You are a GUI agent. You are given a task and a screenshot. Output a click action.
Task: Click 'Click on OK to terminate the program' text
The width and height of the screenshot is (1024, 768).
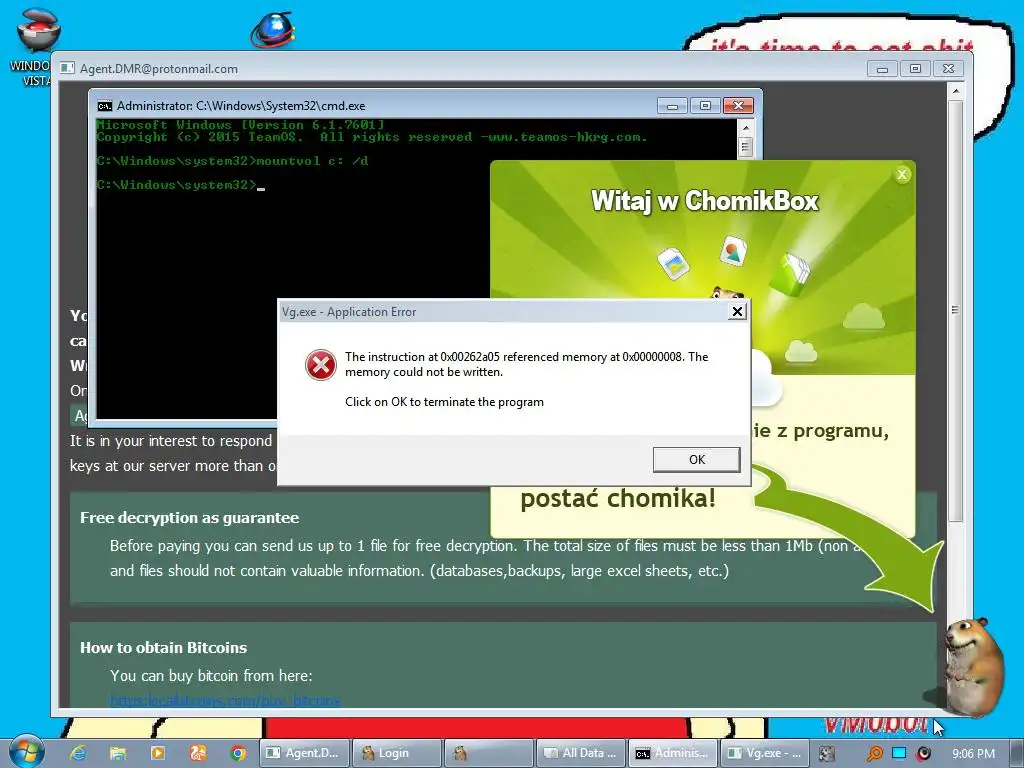pyautogui.click(x=444, y=402)
